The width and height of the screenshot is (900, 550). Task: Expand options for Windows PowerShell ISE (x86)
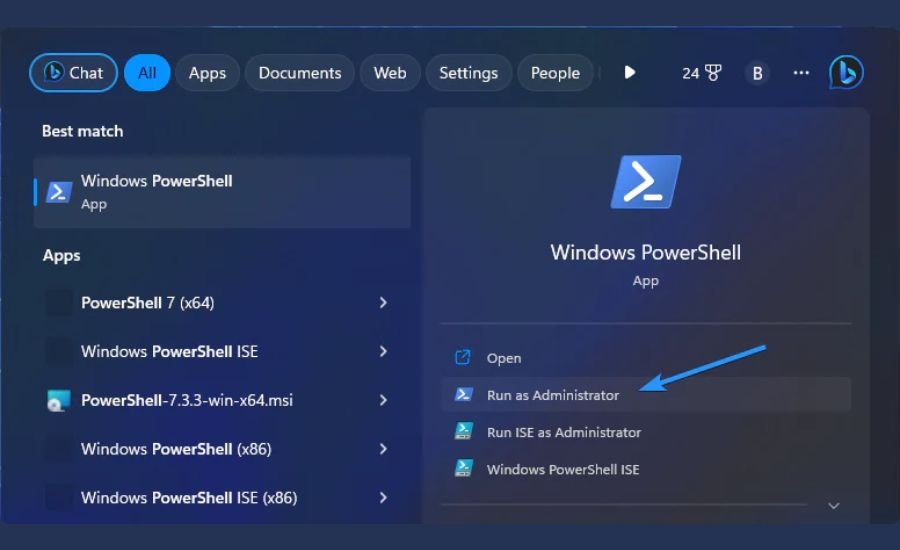[x=383, y=498]
